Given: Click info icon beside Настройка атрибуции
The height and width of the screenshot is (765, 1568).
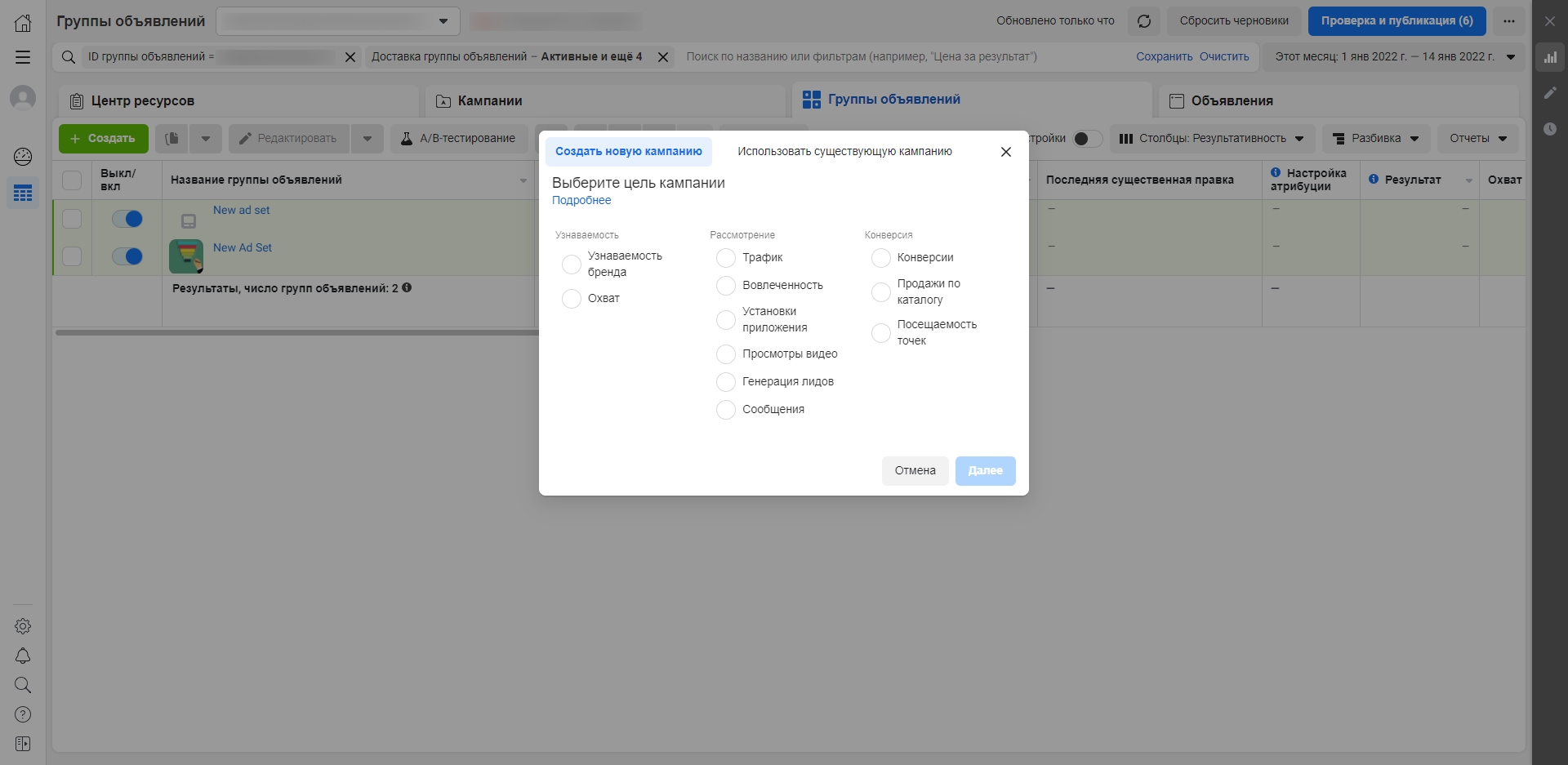Looking at the screenshot, I should coord(1276,172).
